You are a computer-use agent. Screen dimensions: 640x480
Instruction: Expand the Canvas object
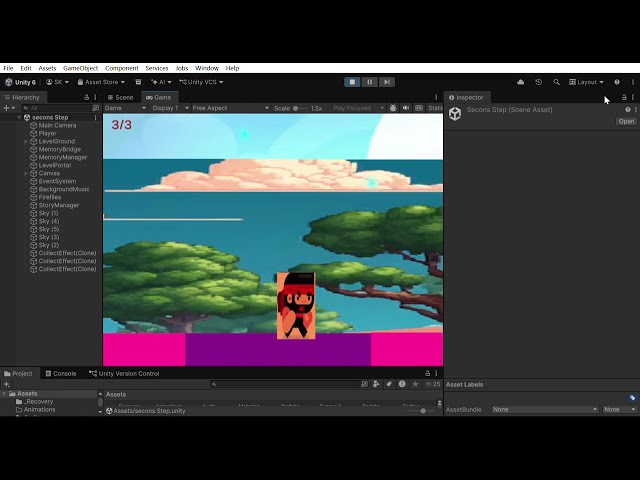coord(26,173)
